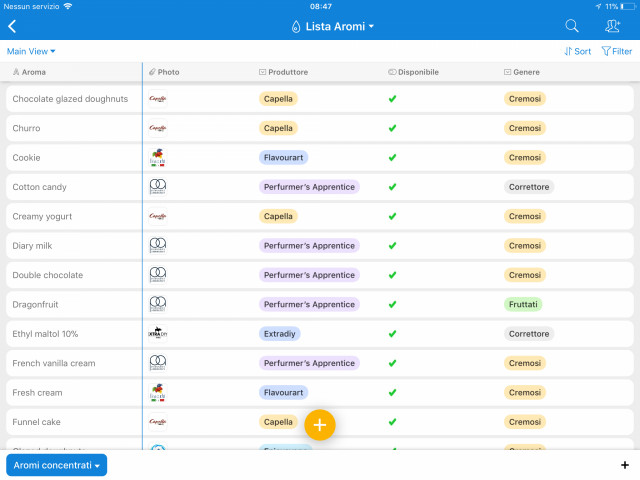Expand the Lista Aromi title dropdown

point(333,27)
